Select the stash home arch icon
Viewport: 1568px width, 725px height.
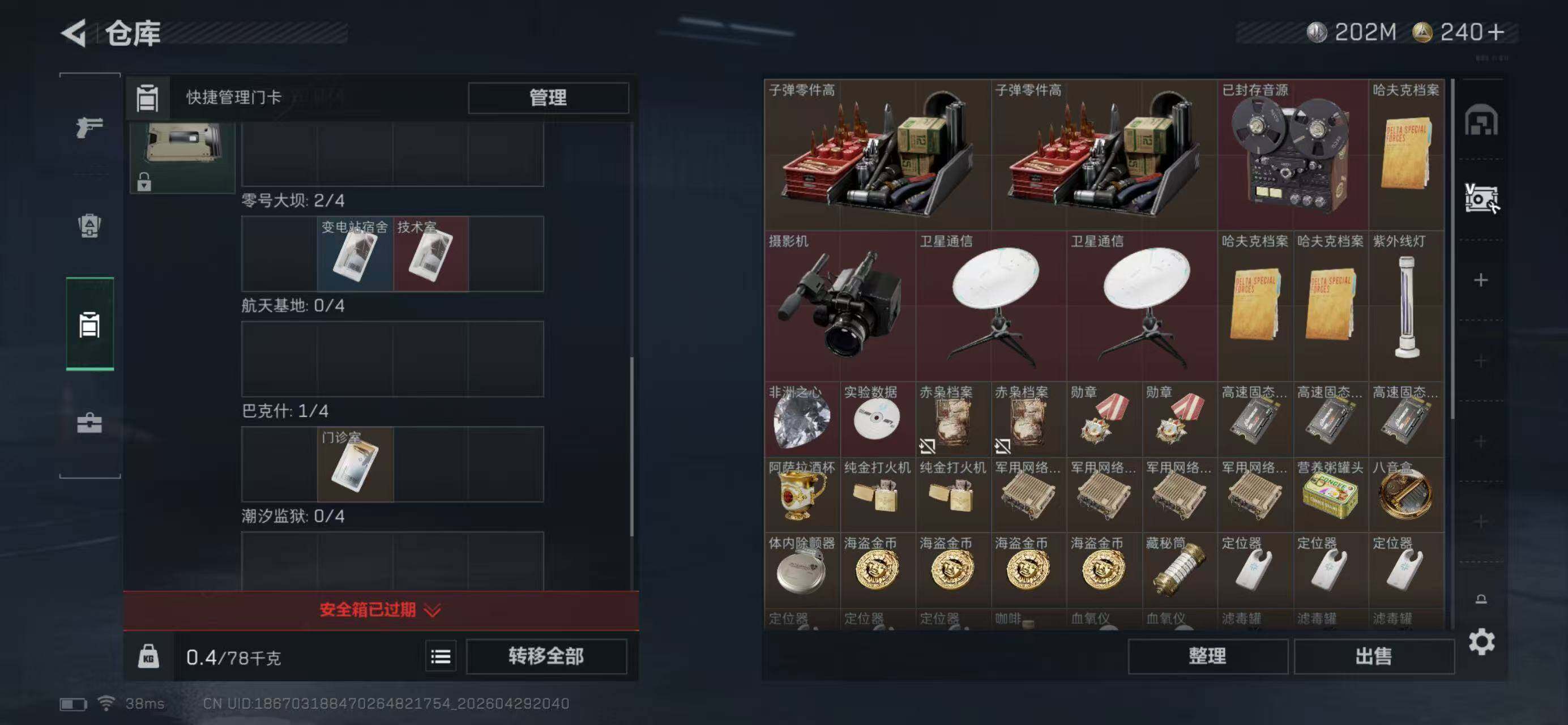1481,121
